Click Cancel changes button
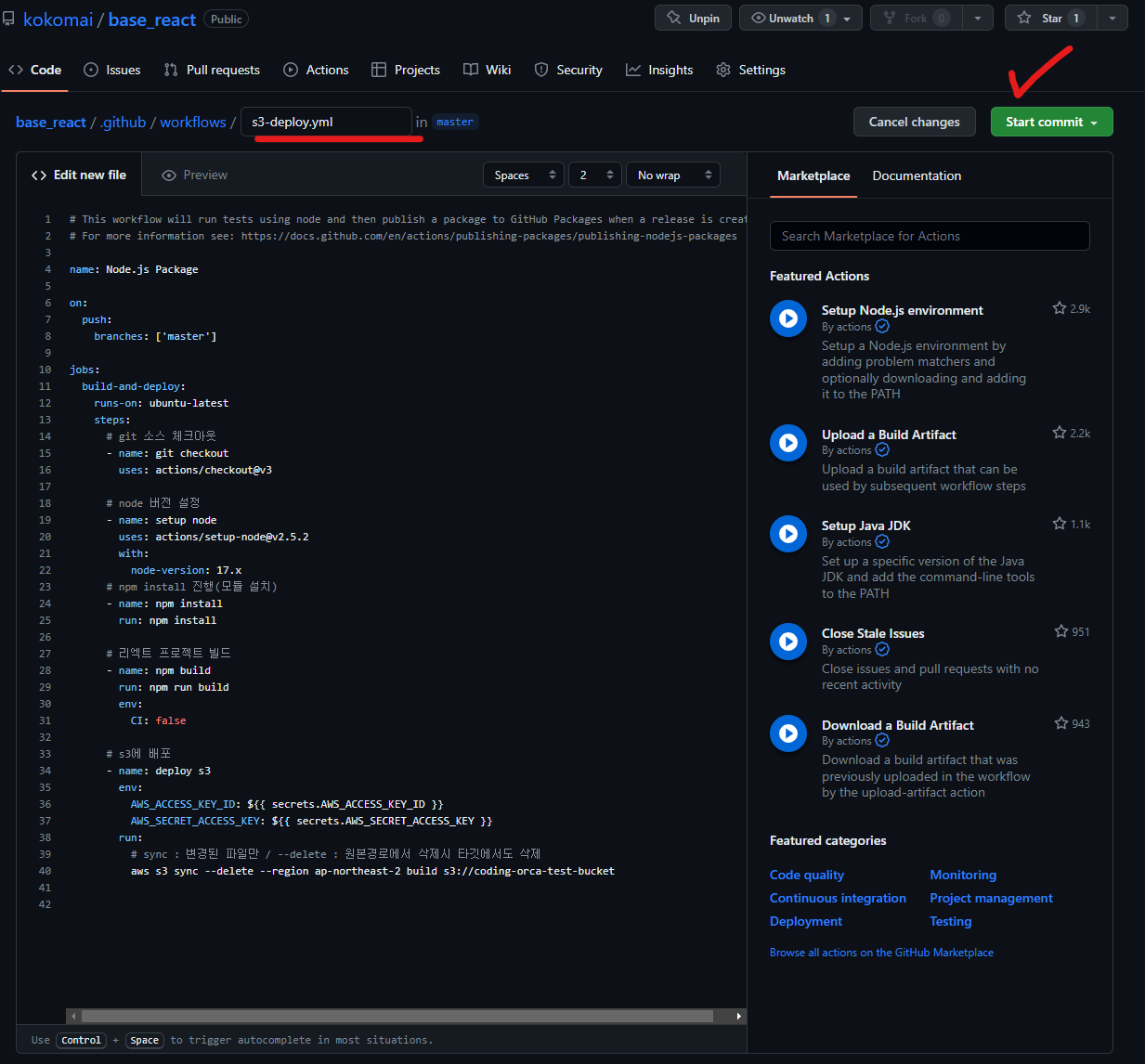Viewport: 1145px width, 1064px height. 915,122
